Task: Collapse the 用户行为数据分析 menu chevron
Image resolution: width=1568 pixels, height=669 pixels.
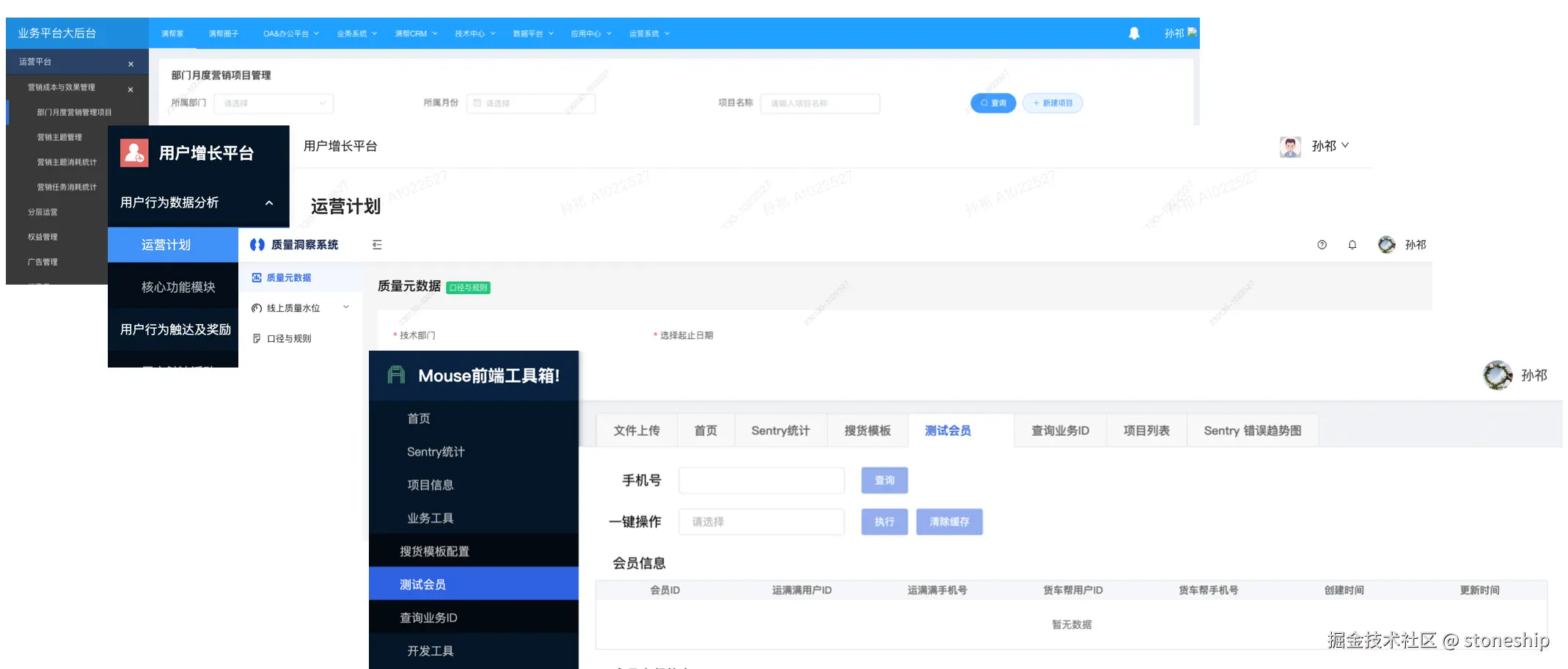Action: [269, 203]
